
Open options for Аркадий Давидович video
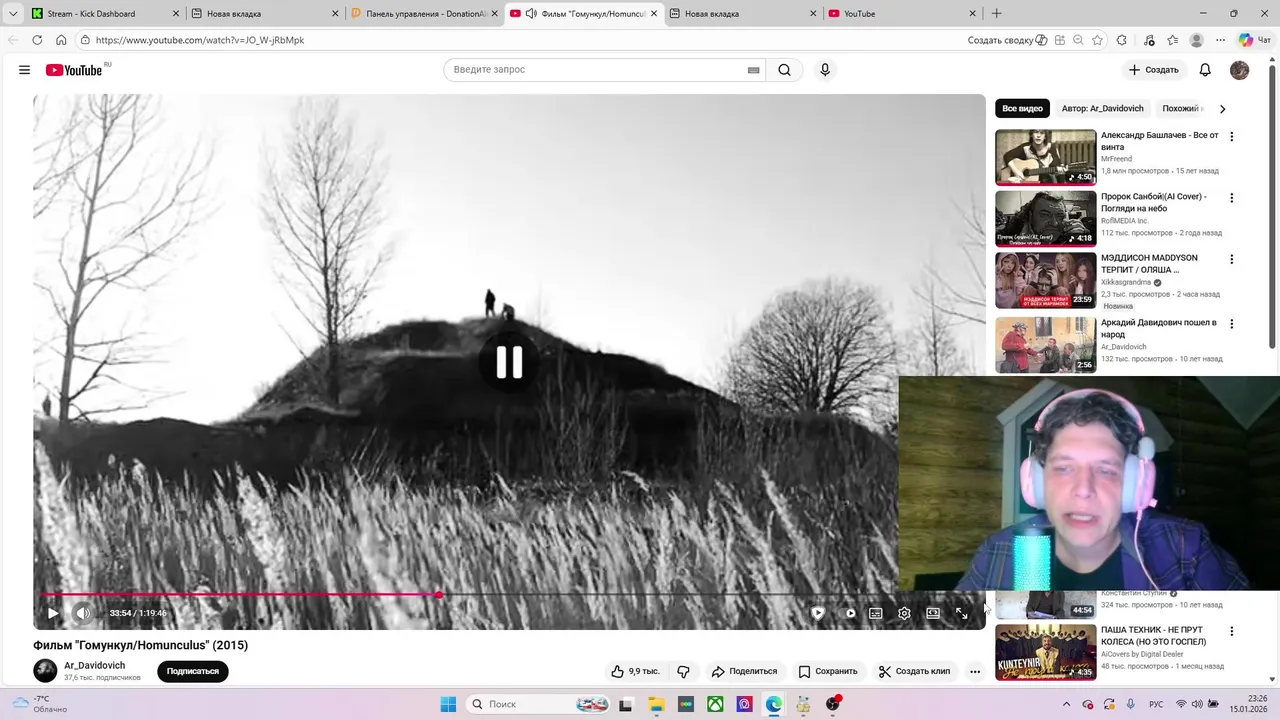(1232, 324)
